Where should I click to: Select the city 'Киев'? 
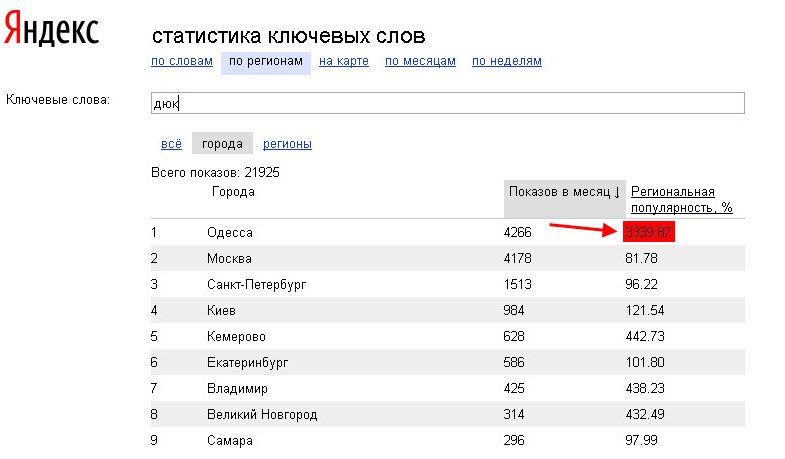coord(221,311)
